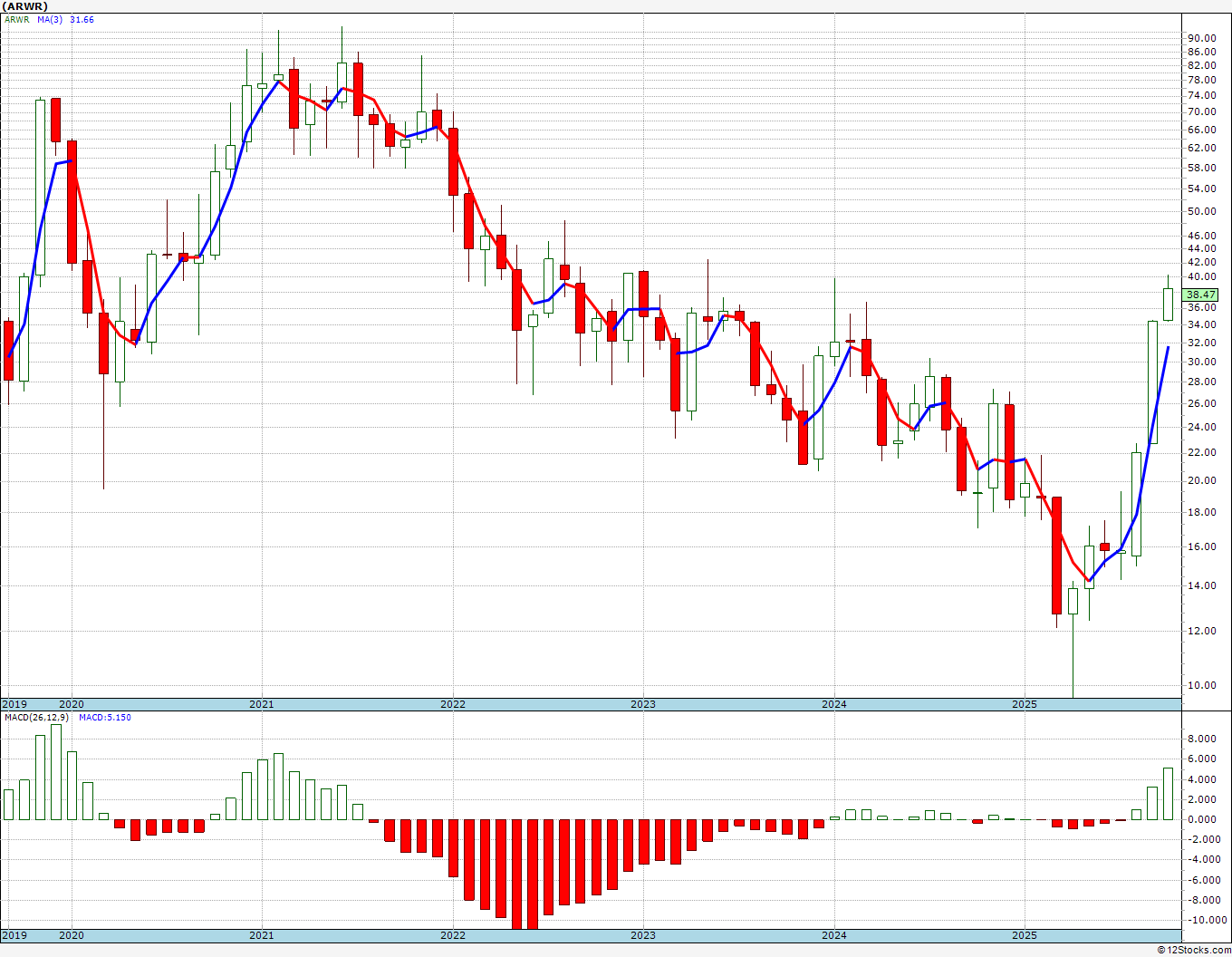The height and width of the screenshot is (957, 1232).
Task: Click the MACD:5.150 value label
Action: click(x=104, y=717)
